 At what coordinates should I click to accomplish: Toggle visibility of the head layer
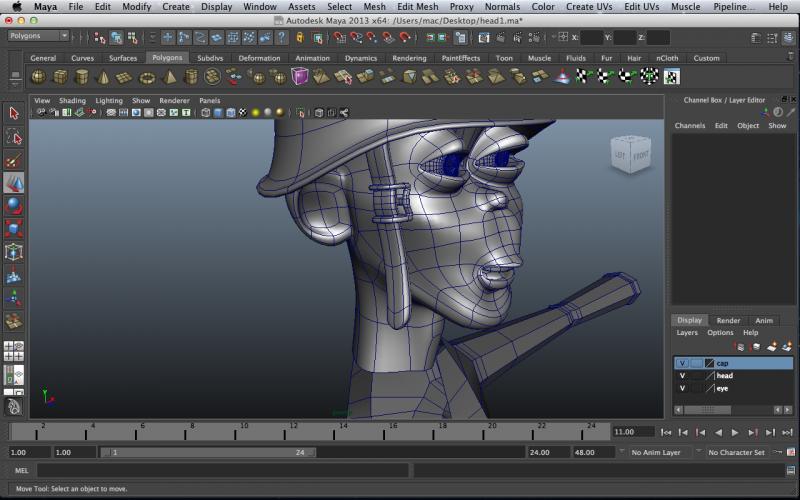[x=682, y=376]
